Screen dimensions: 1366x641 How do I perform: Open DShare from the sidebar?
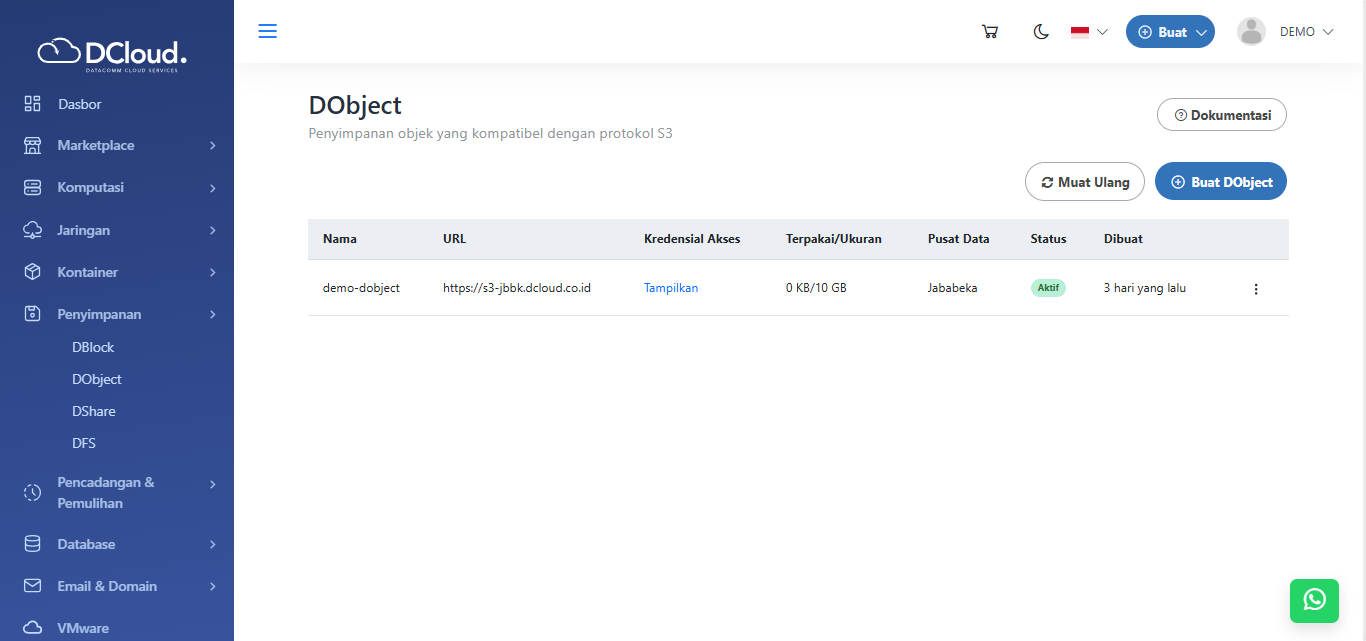click(93, 411)
